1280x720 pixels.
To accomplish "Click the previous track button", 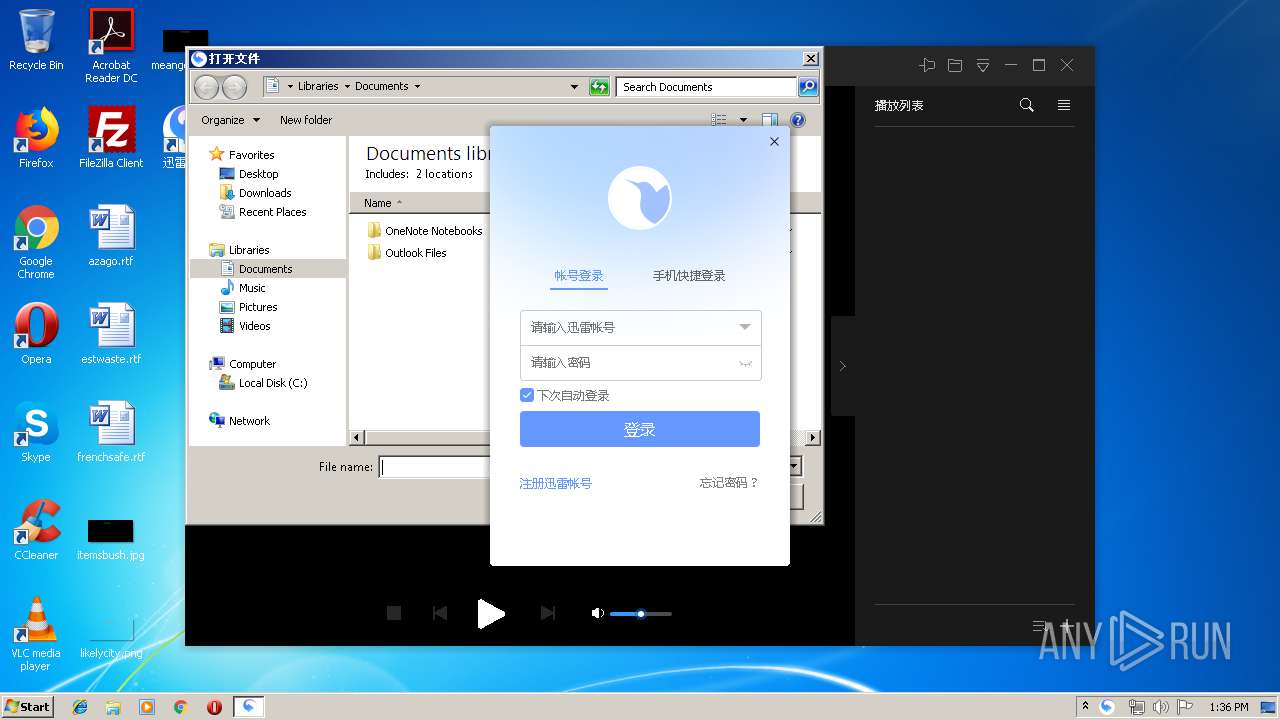I will (440, 613).
